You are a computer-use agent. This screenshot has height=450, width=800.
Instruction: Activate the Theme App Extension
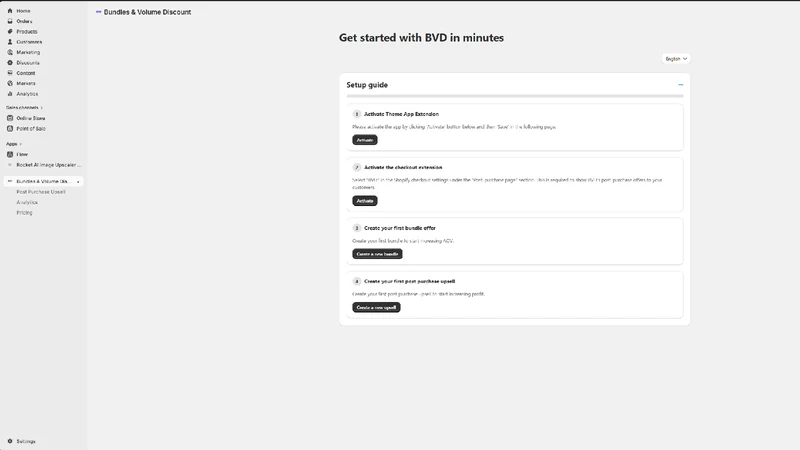coord(365,140)
